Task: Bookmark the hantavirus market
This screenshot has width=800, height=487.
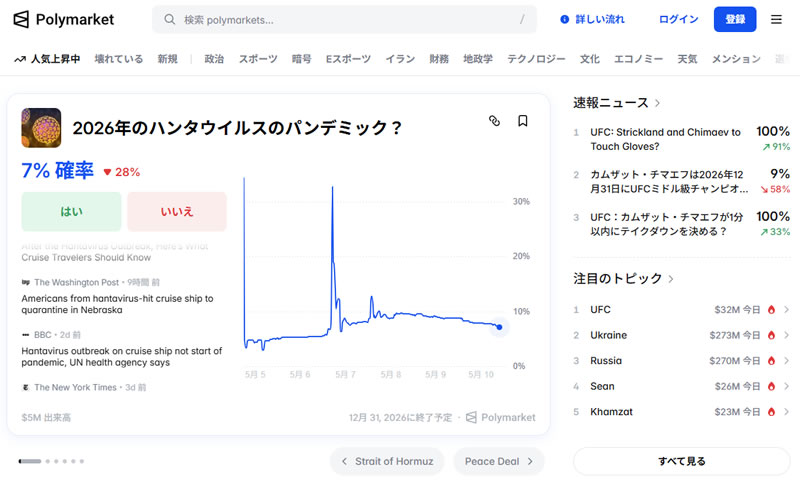Action: tap(522, 121)
